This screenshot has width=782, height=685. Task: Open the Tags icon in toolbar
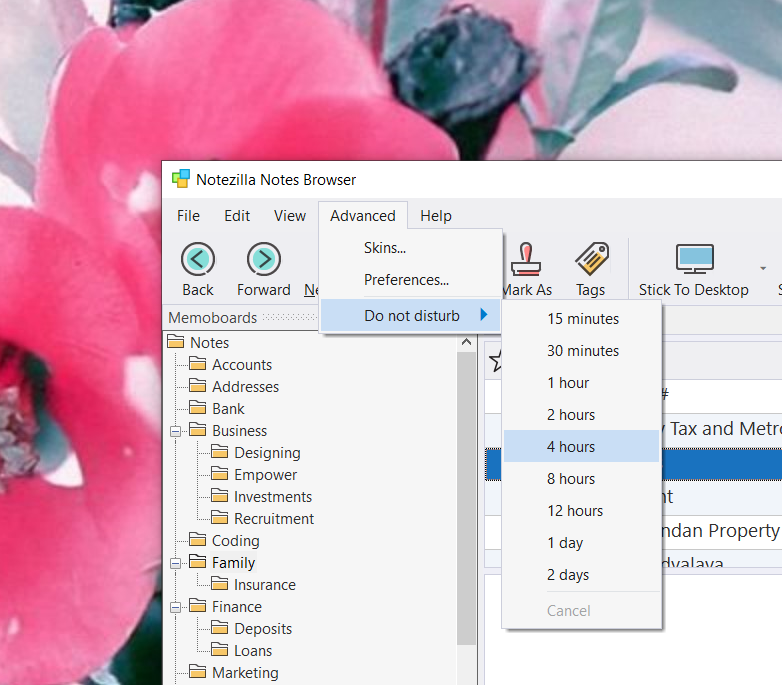click(x=592, y=259)
